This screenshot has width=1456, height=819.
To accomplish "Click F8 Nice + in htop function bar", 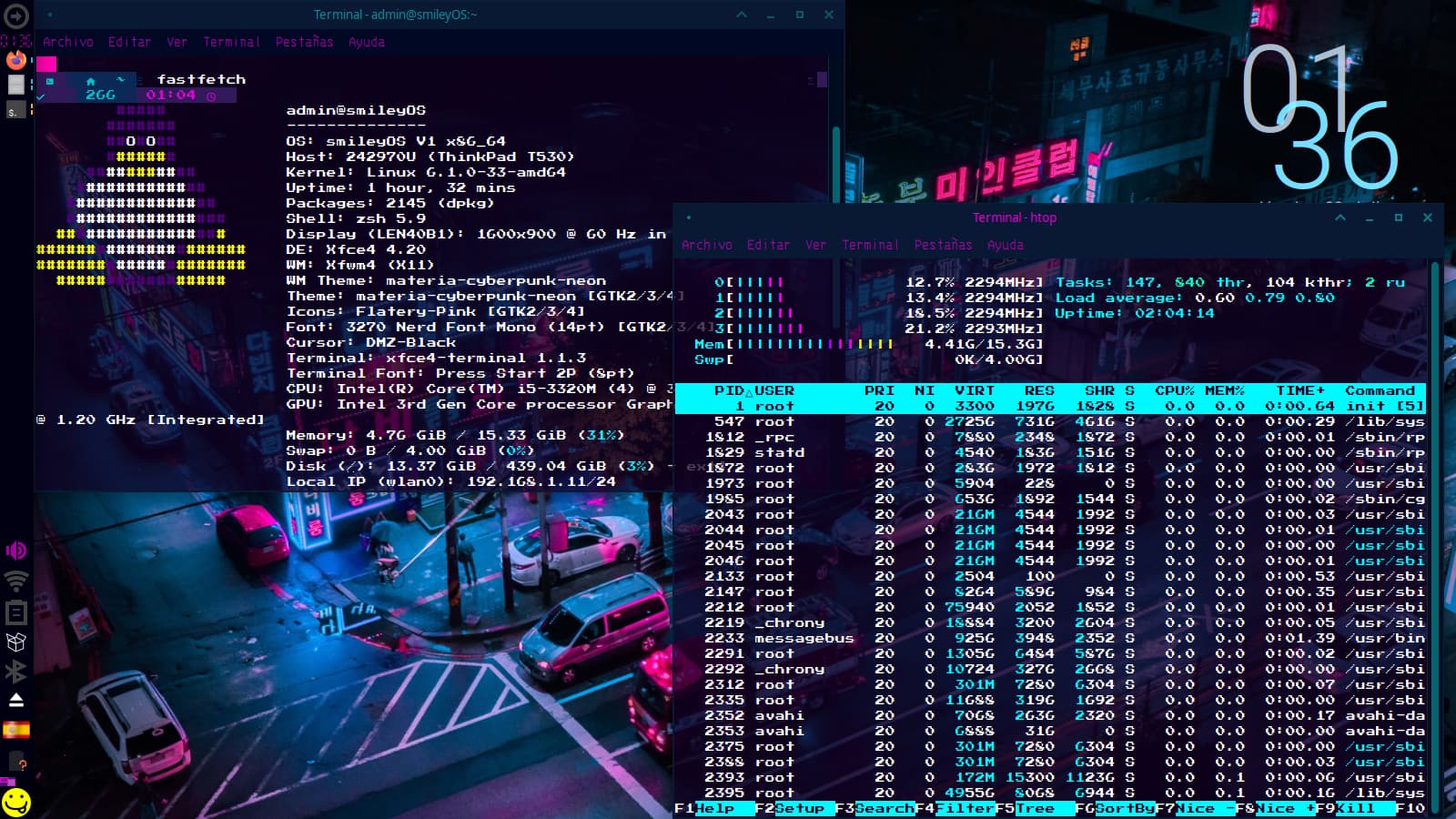I will click(x=1275, y=808).
